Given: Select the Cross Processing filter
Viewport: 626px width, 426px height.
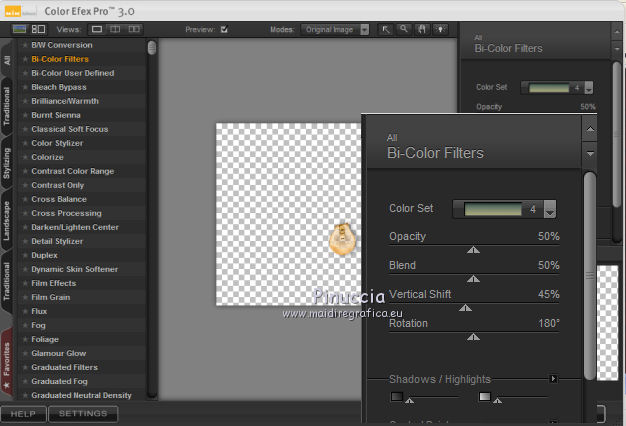Looking at the screenshot, I should coord(66,213).
